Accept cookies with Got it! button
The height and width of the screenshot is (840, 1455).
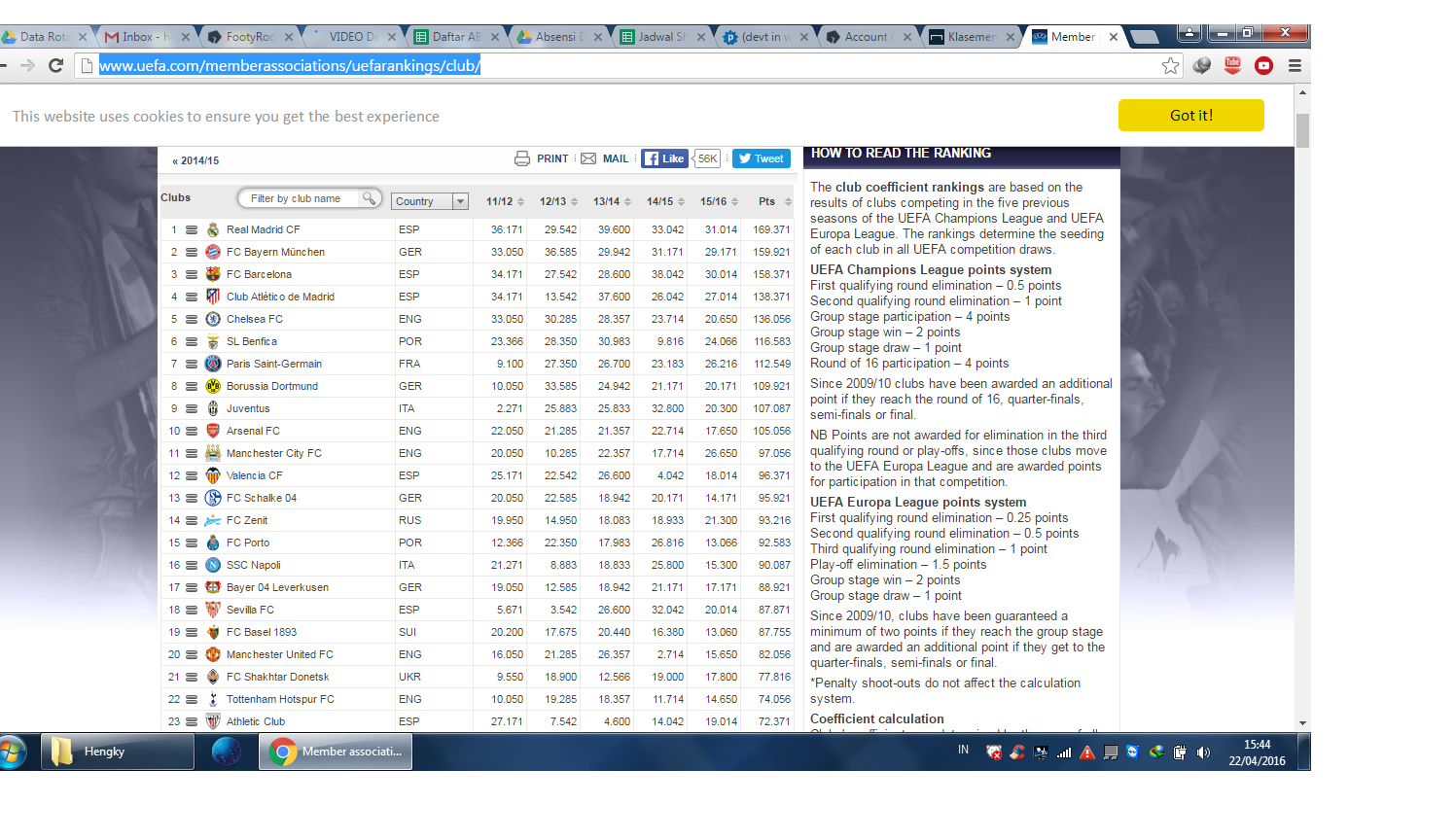point(1190,115)
